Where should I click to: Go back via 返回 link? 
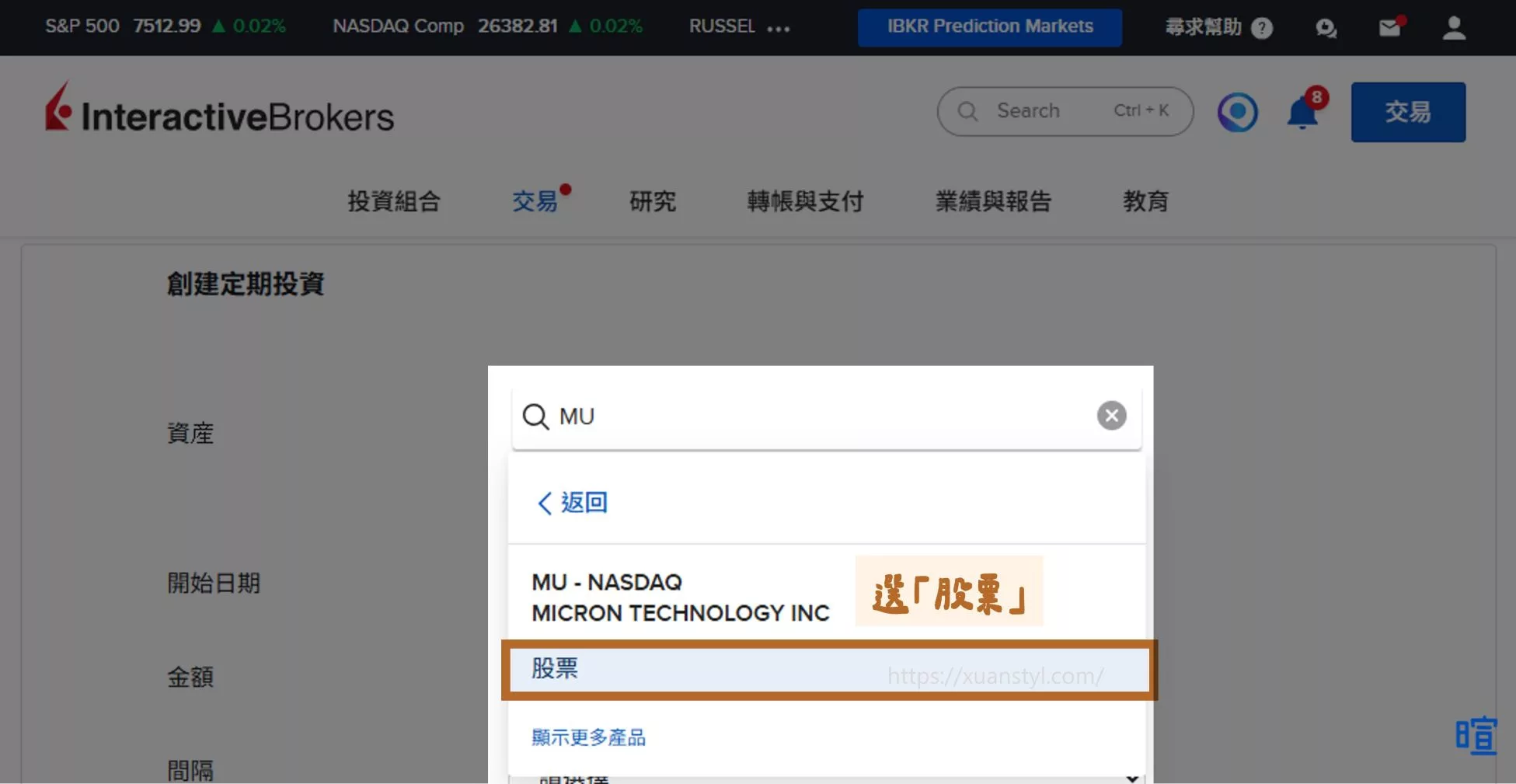pos(573,503)
